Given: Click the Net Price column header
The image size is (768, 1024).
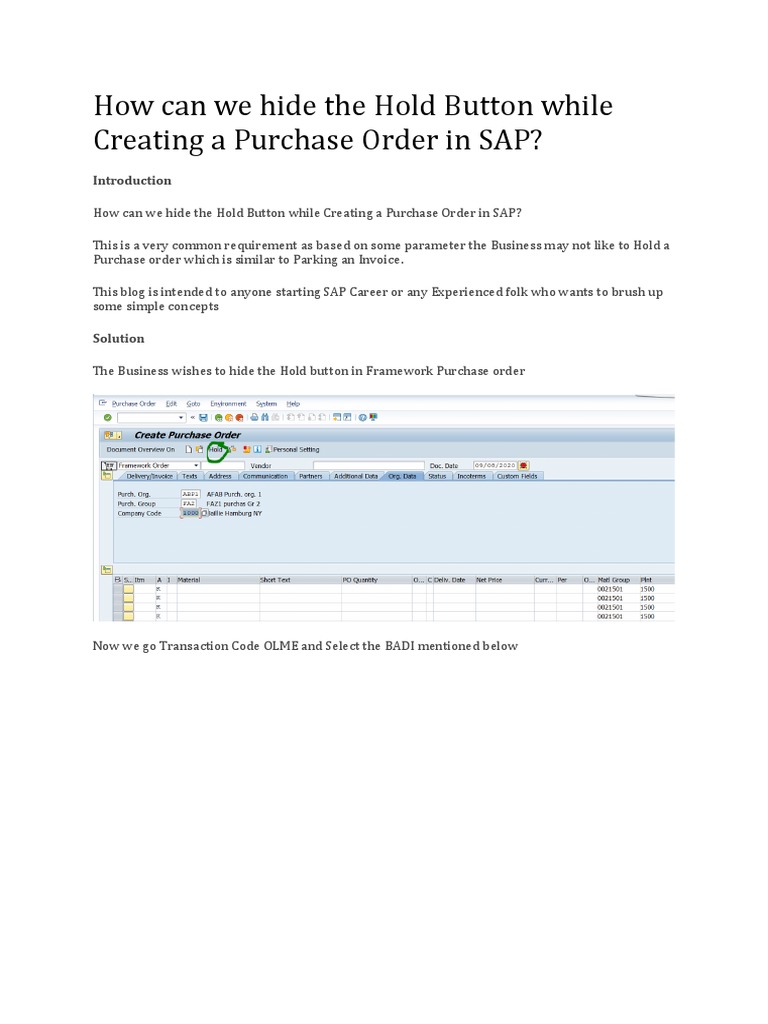Looking at the screenshot, I should point(504,580).
